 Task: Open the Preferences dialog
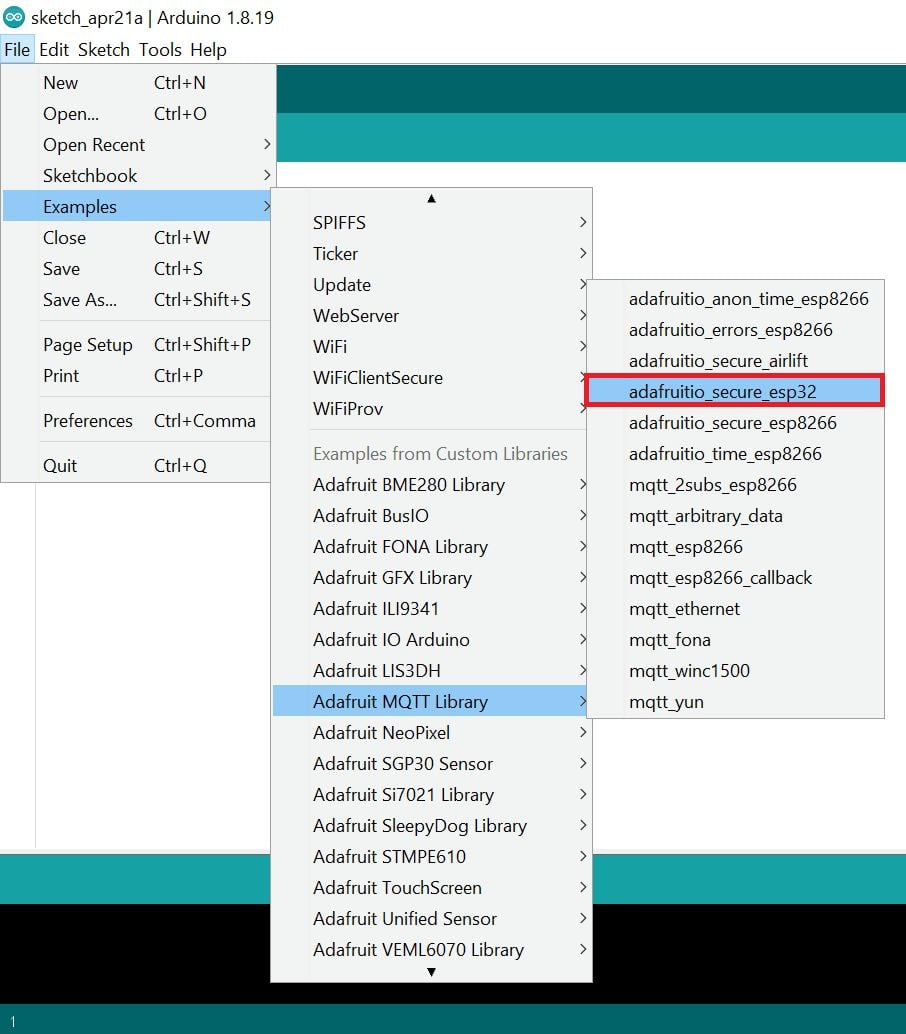point(88,421)
